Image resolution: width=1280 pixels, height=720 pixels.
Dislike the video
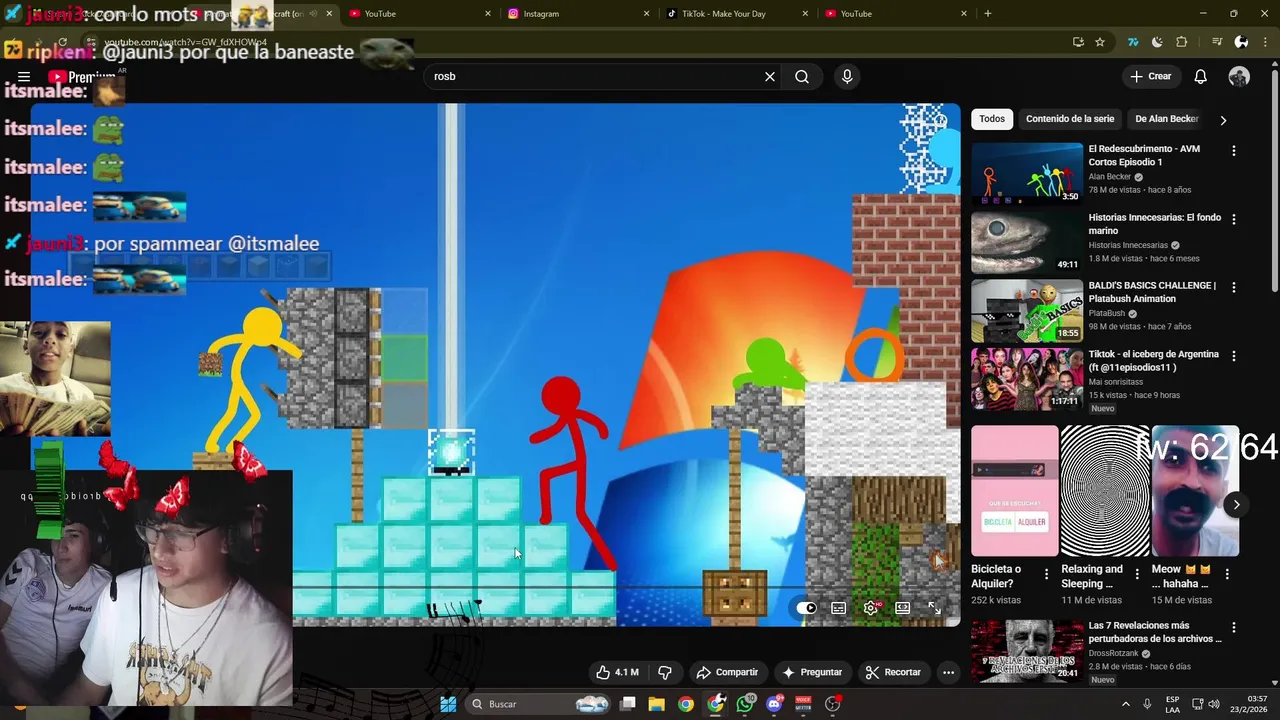click(664, 672)
